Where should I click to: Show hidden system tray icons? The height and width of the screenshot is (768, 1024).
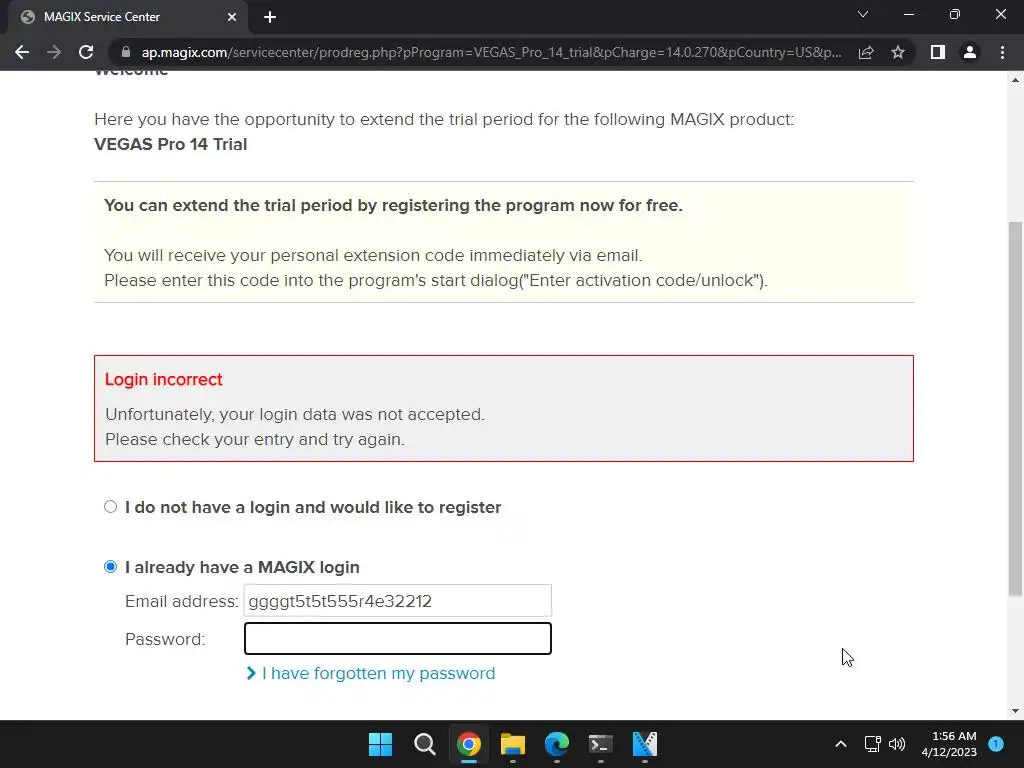[x=841, y=744]
